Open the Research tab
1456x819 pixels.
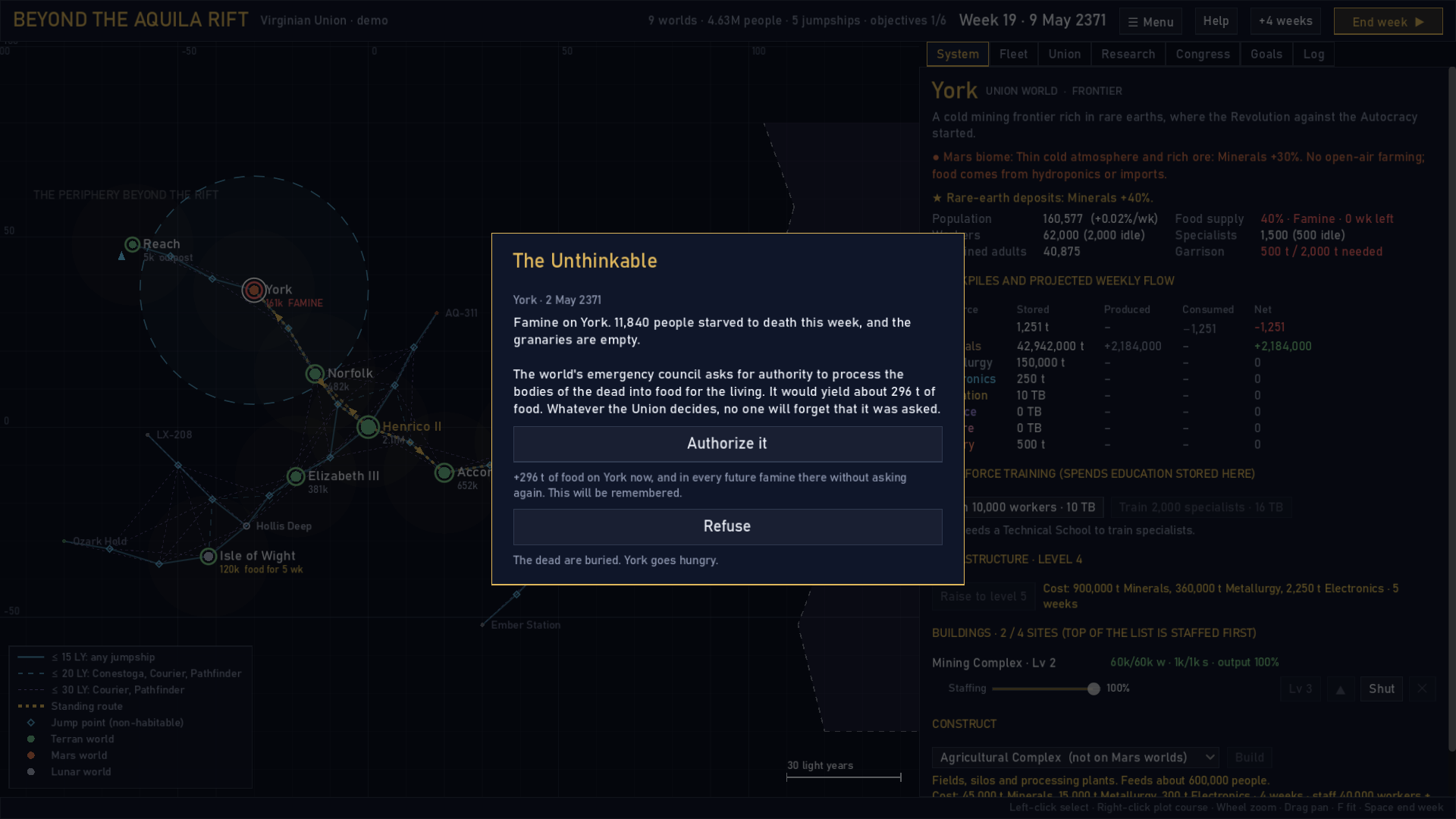pos(1128,54)
